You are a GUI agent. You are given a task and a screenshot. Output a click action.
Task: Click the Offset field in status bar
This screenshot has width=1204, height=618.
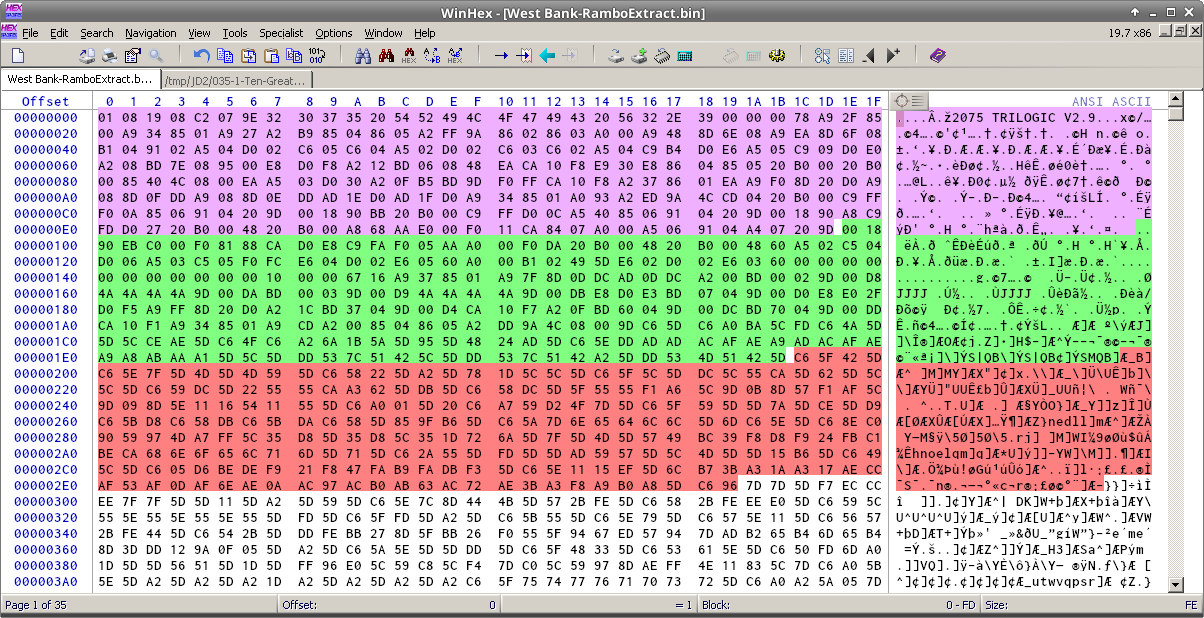(x=390, y=605)
